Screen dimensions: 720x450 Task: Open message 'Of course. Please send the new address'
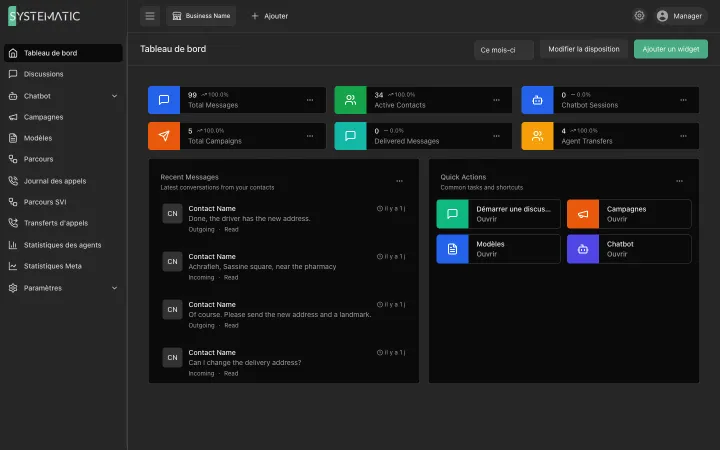pos(284,315)
